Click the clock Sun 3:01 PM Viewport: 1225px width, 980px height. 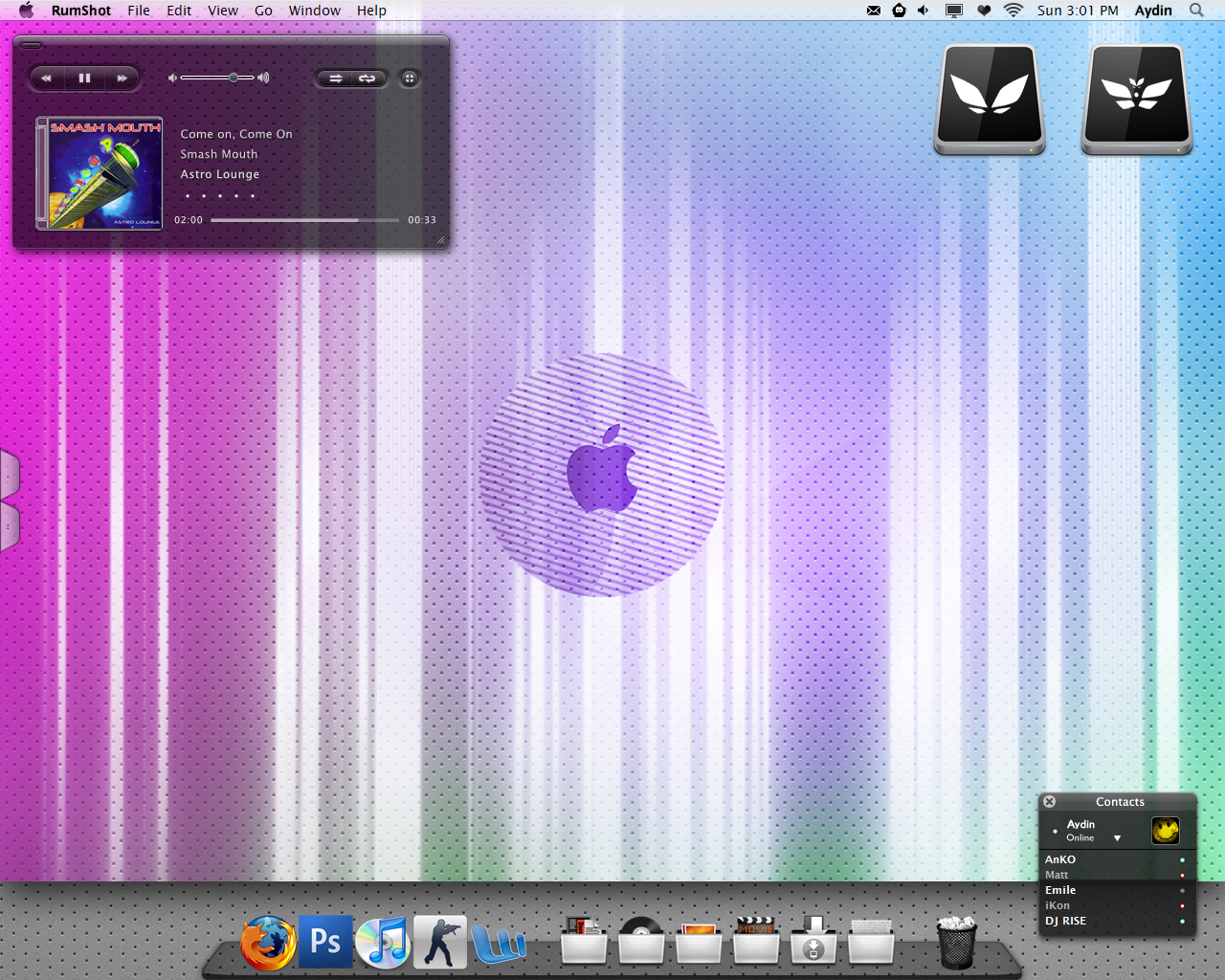click(1078, 11)
